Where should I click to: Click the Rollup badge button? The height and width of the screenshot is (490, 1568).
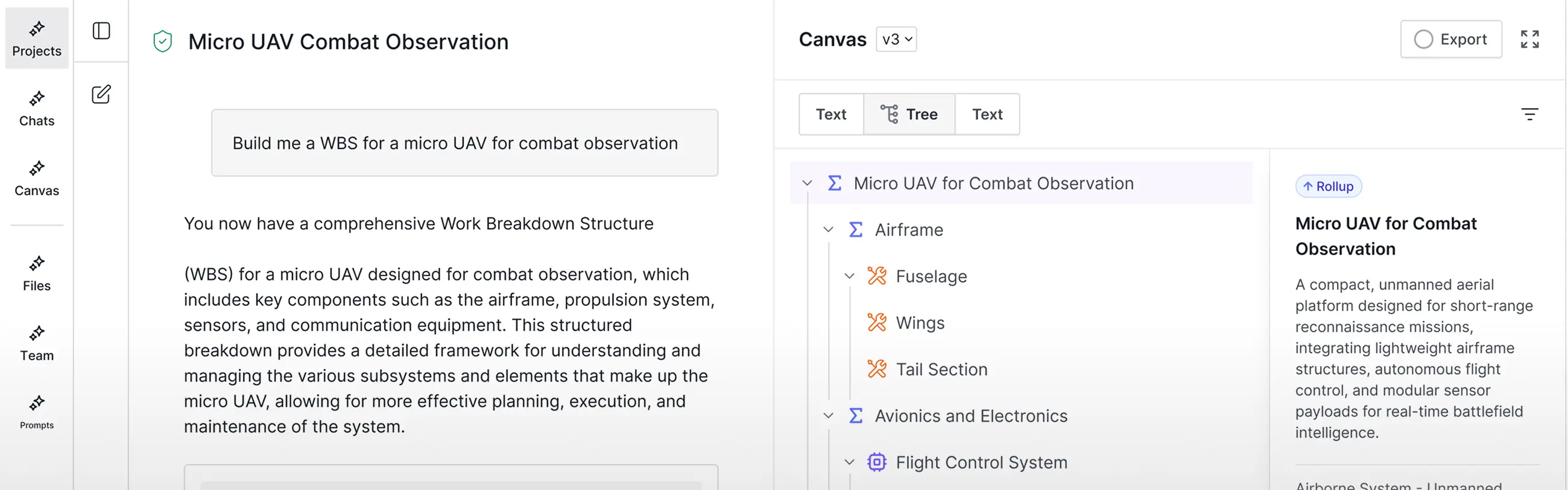[1328, 186]
